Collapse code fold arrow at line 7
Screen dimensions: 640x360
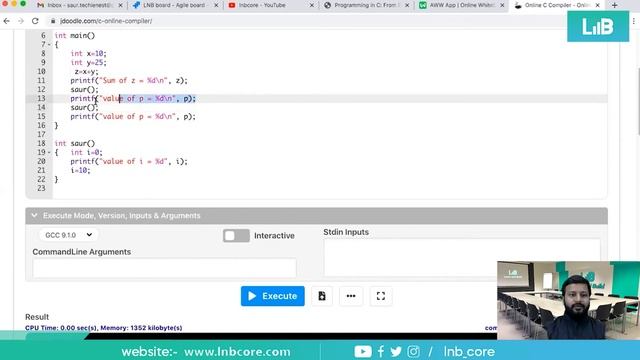coord(49,44)
